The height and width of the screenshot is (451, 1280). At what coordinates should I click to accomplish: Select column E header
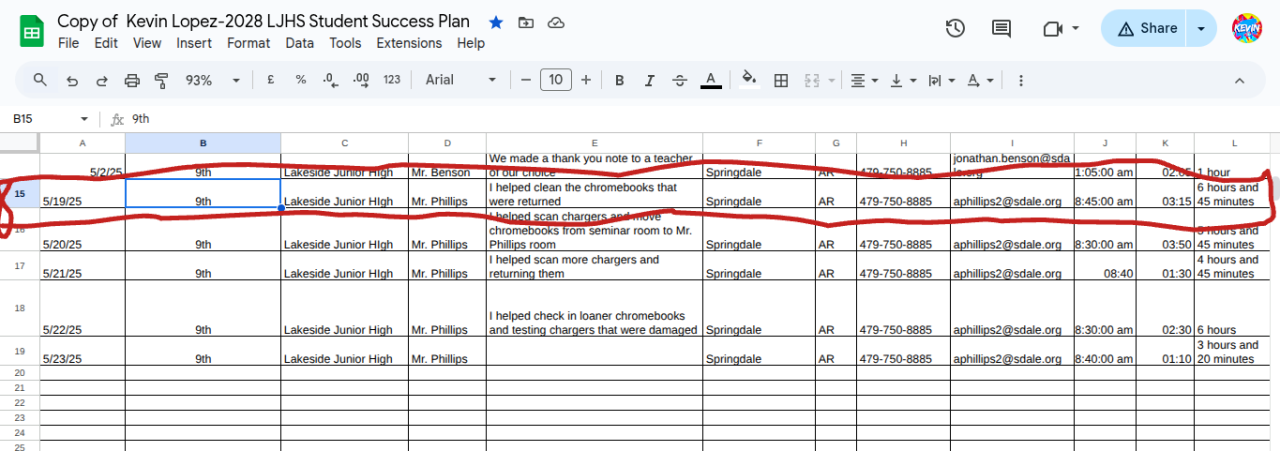click(x=594, y=144)
